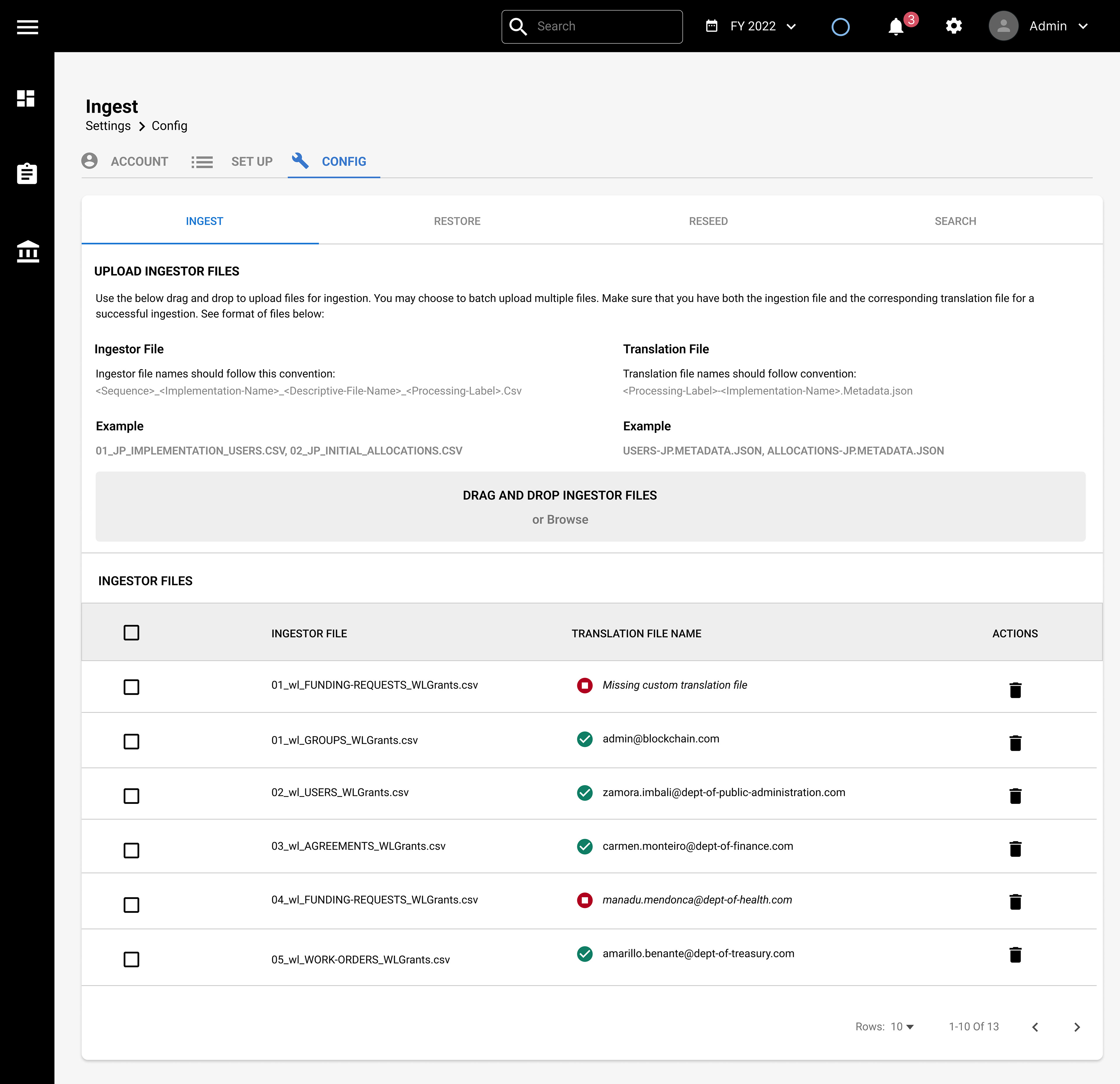This screenshot has width=1120, height=1084.
Task: Click the '1-10 Of 13' pagination text
Action: pyautogui.click(x=974, y=1027)
